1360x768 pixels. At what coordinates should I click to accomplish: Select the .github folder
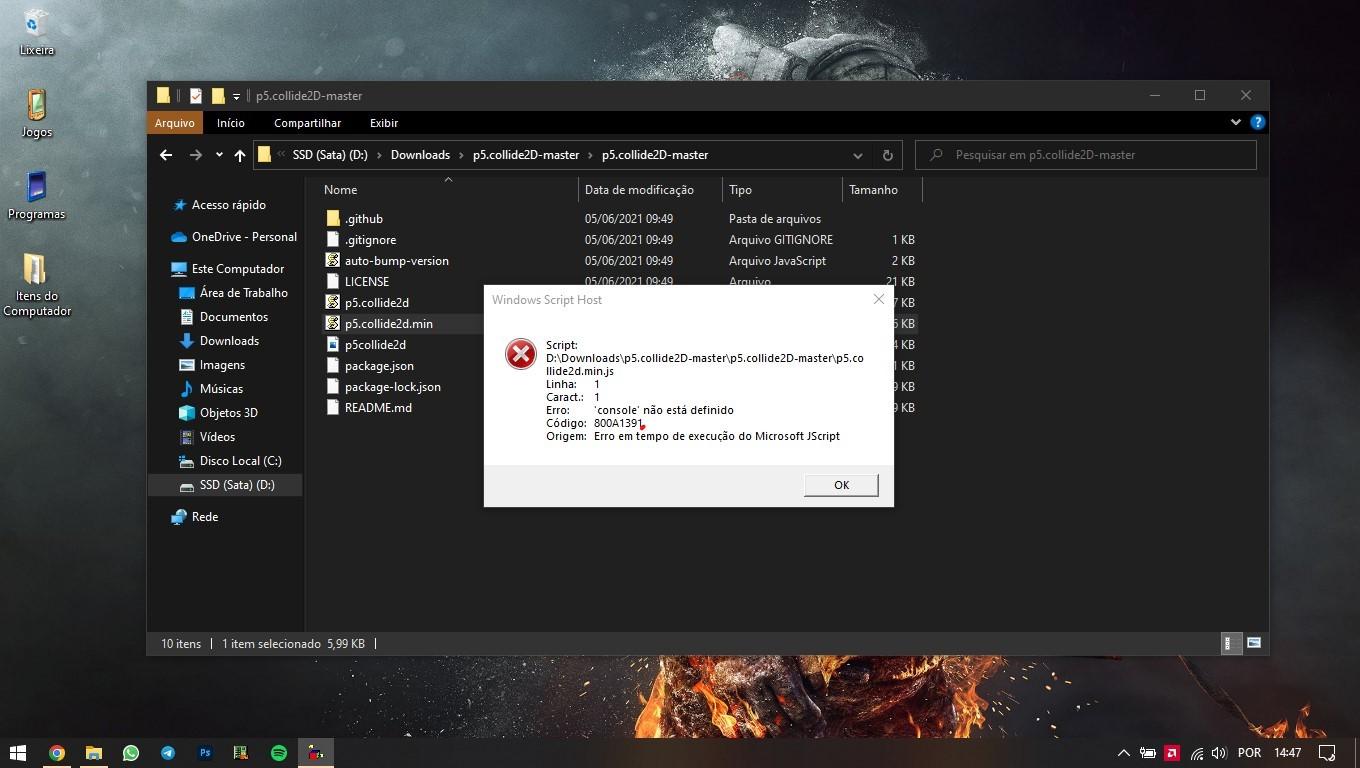tap(364, 219)
